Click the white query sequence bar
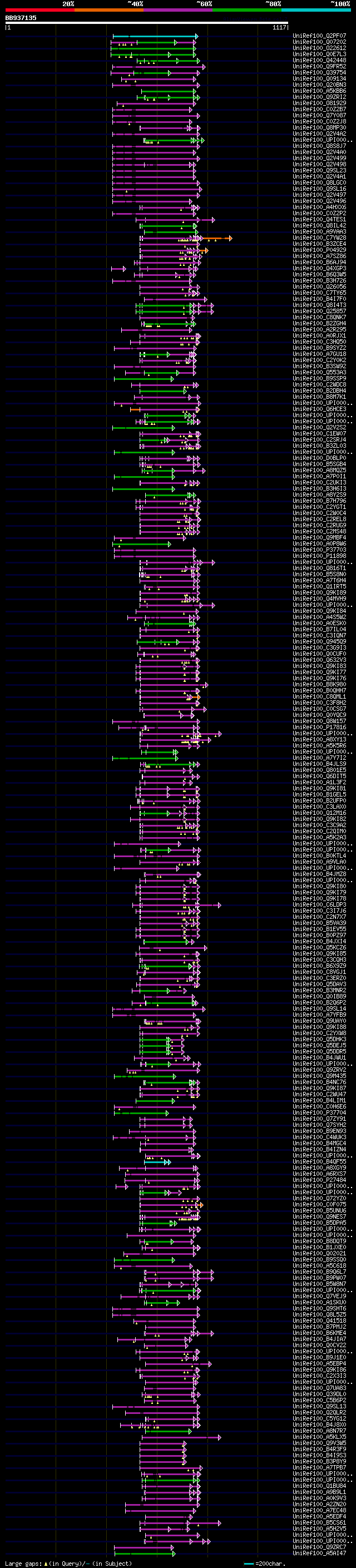The height and width of the screenshot is (1568, 356). click(x=147, y=22)
